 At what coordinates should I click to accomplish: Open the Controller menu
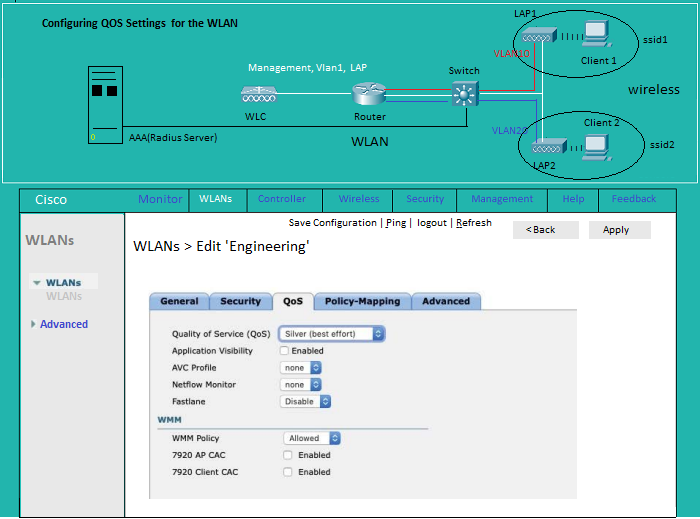(282, 199)
